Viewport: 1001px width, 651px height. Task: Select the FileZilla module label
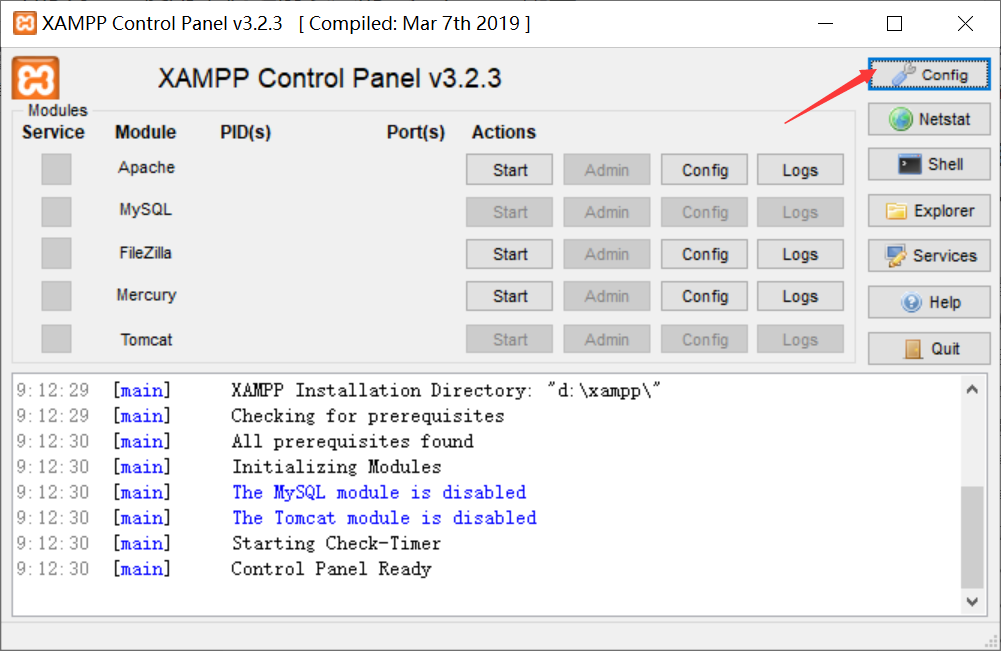(x=146, y=253)
